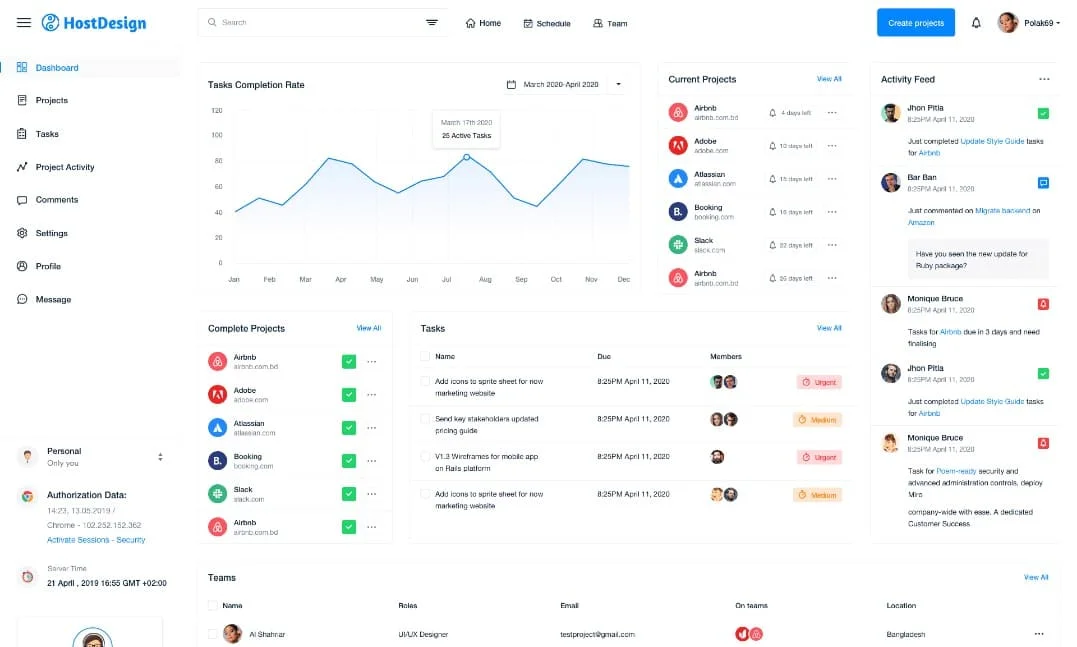Click the search filter icon
This screenshot has height=647, width=1077.
(x=432, y=22)
